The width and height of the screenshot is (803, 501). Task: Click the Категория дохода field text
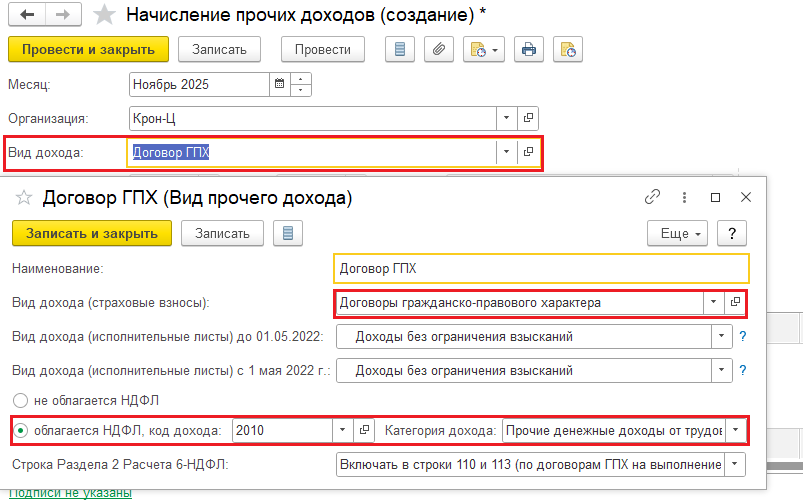click(614, 430)
